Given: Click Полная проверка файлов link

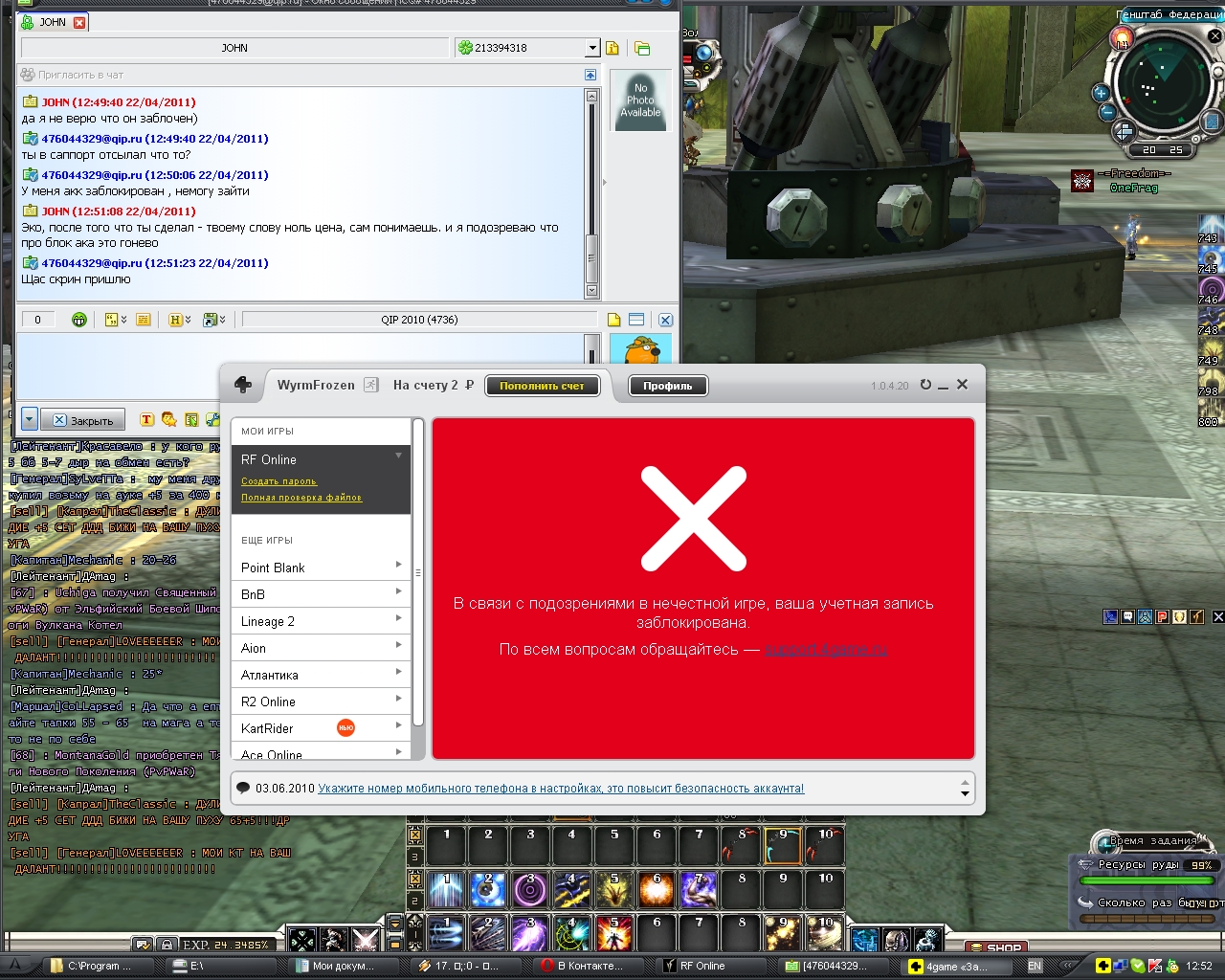Looking at the screenshot, I should (301, 498).
